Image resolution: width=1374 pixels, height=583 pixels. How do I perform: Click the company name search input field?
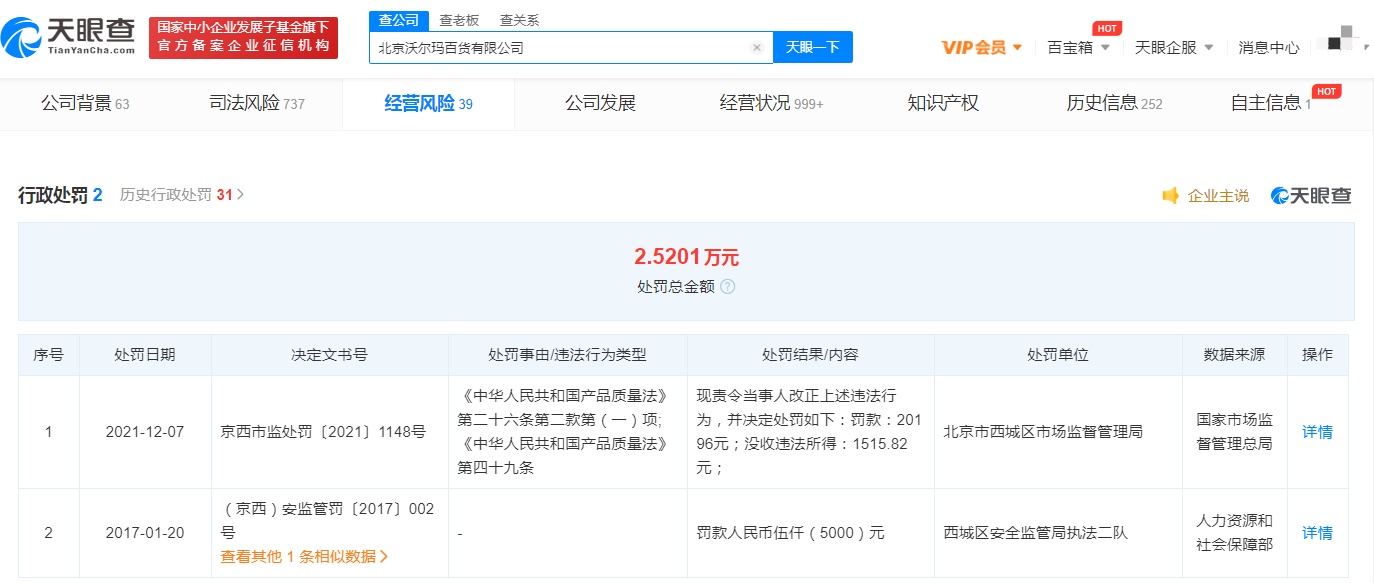pyautogui.click(x=560, y=47)
